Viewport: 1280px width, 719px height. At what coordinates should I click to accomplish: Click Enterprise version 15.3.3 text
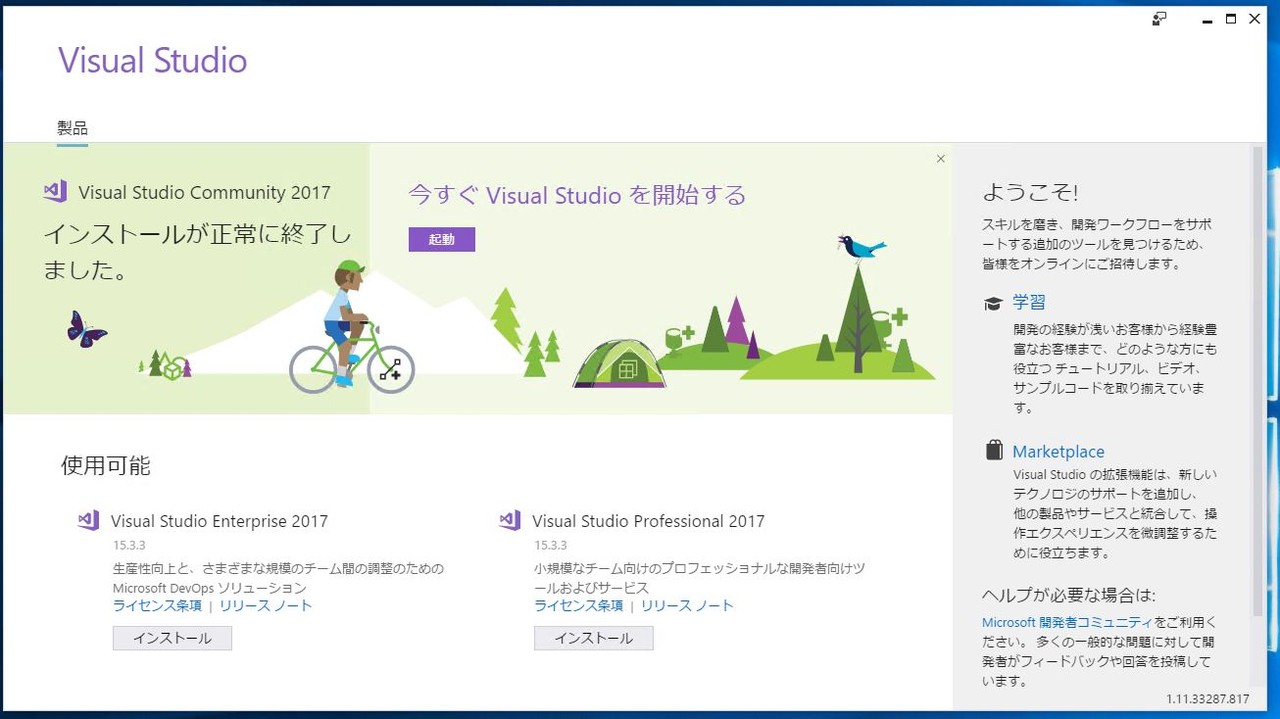(130, 545)
